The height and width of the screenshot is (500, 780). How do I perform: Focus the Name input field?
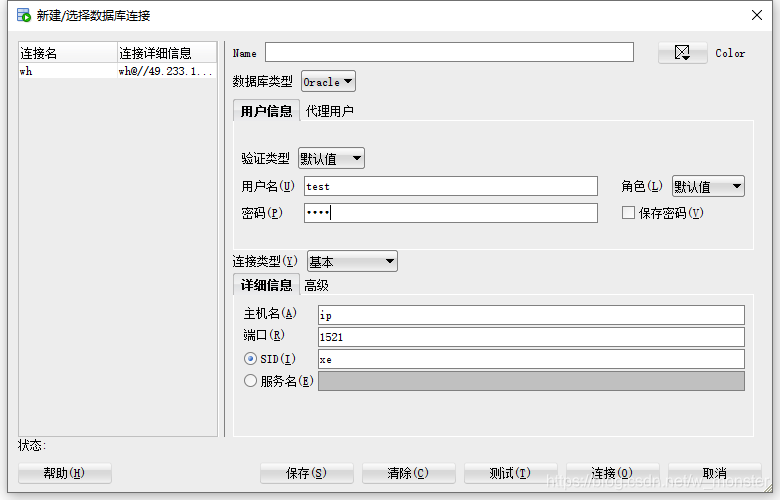[x=449, y=52]
